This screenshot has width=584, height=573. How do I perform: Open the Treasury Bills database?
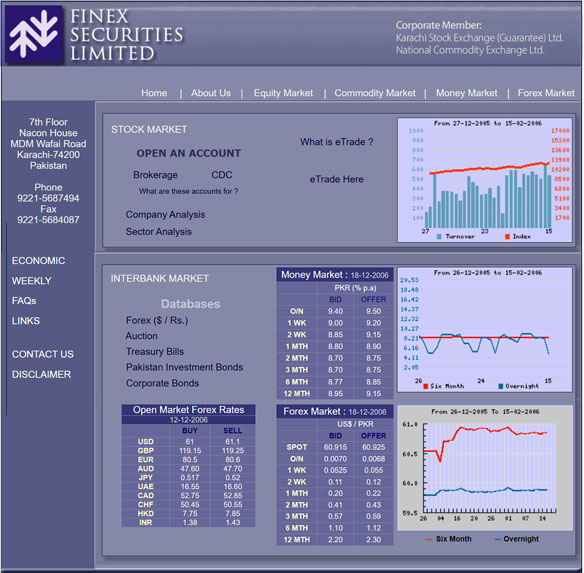pos(155,352)
